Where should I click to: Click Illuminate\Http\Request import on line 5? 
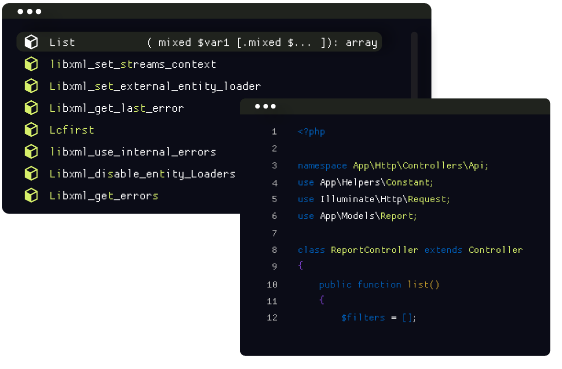pos(385,199)
